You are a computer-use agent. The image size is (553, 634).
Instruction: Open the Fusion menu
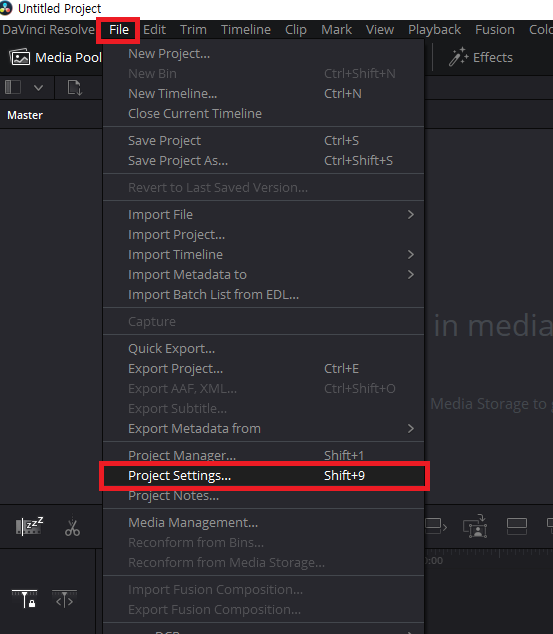[495, 30]
